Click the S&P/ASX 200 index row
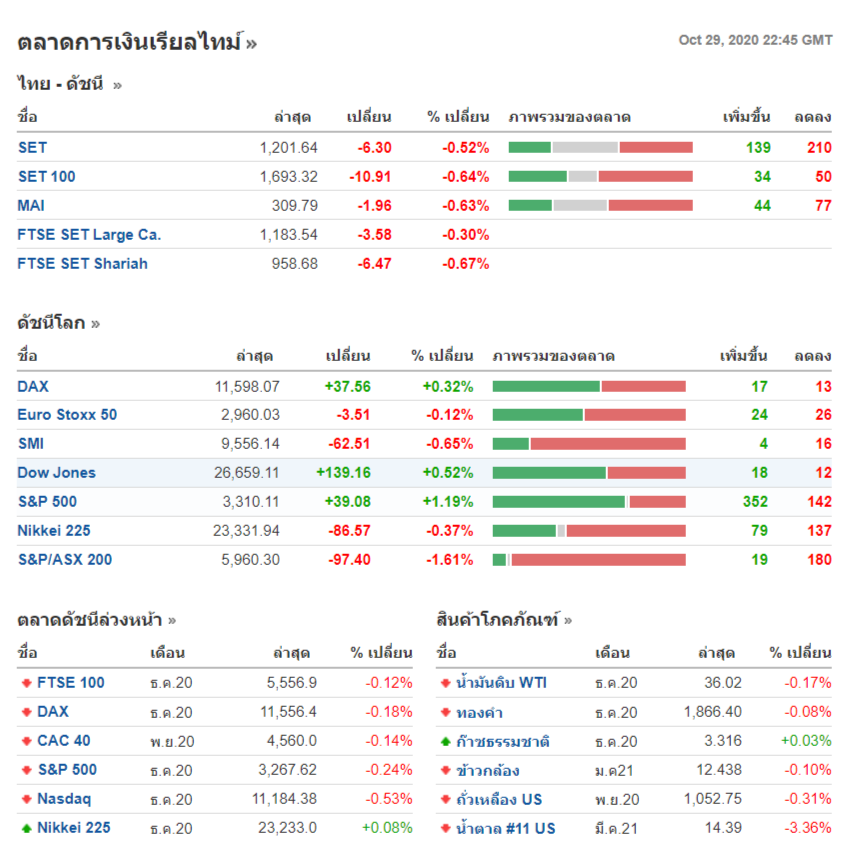Image resolution: width=848 pixels, height=852 pixels. coord(64,560)
